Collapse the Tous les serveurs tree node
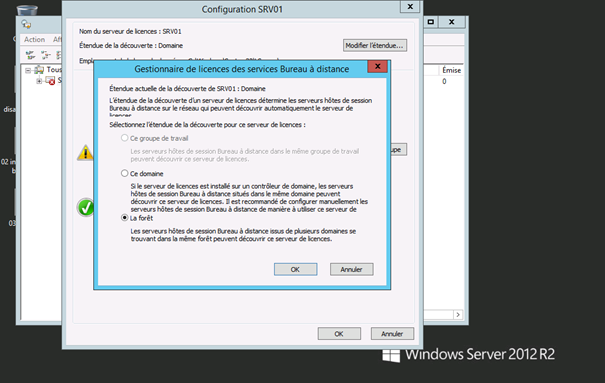Viewport: 605px width, 383px height. coord(28,70)
